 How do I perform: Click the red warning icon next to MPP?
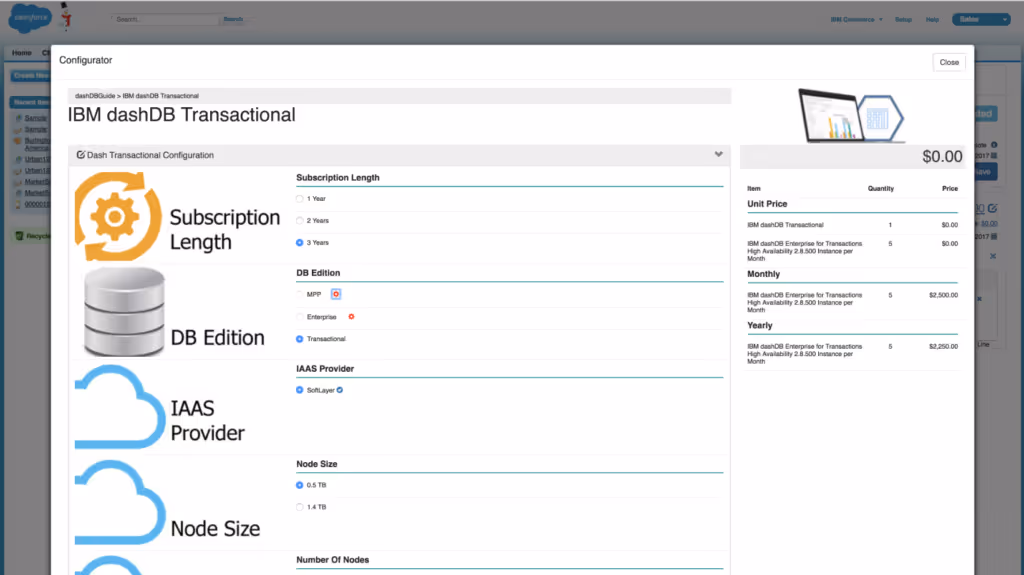click(336, 294)
